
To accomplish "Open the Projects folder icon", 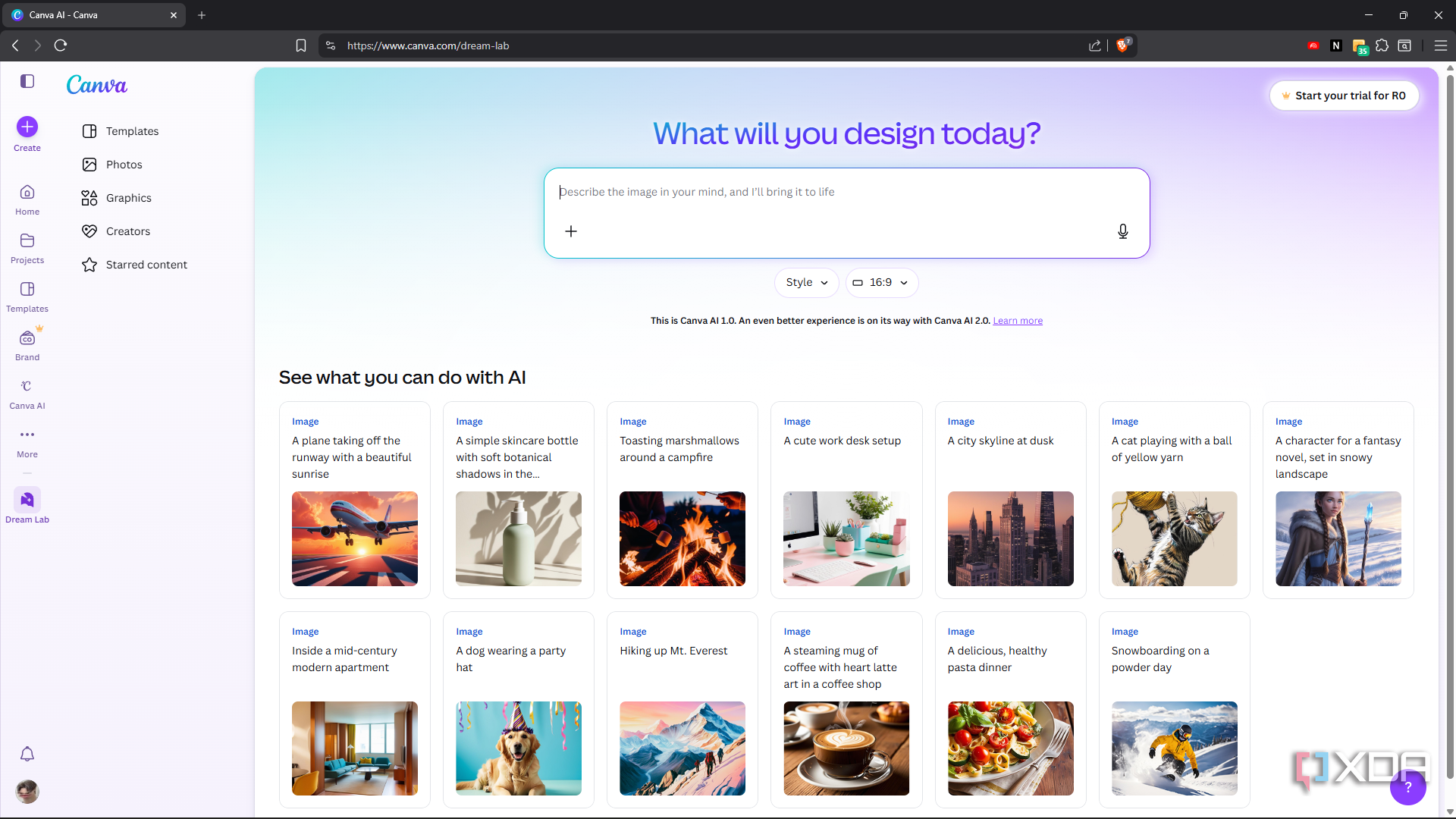I will [27, 241].
